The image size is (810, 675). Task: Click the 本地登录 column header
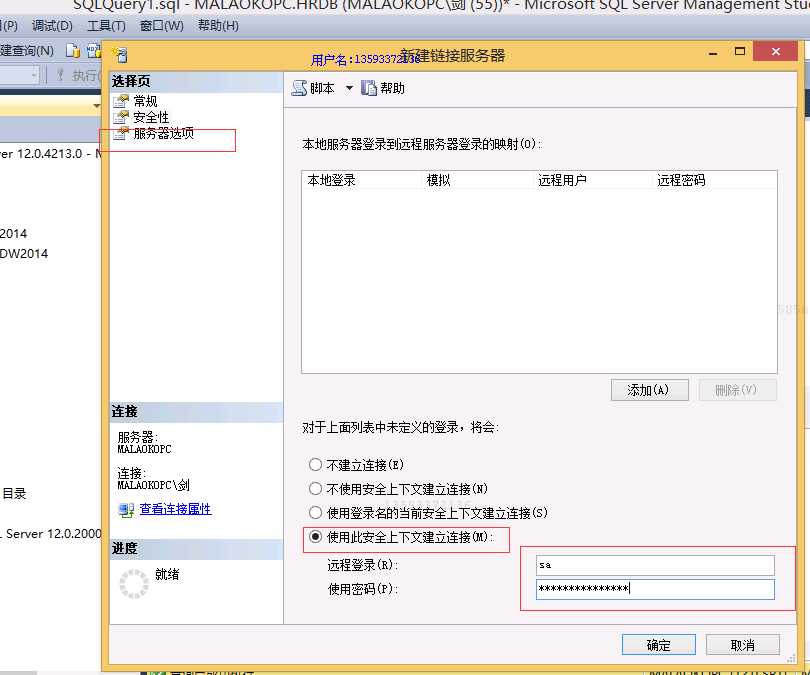click(331, 180)
